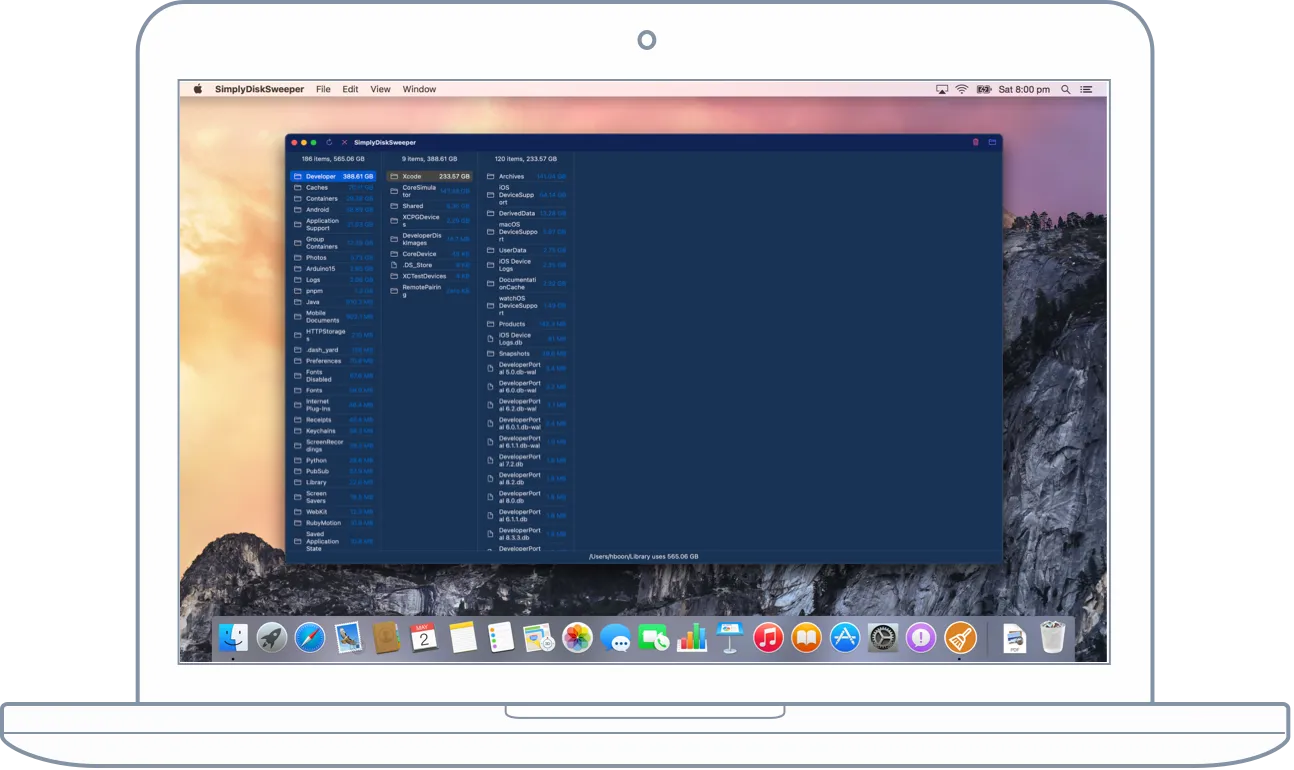Select the pnpm folder
This screenshot has height=770, width=1294.
pyautogui.click(x=333, y=291)
